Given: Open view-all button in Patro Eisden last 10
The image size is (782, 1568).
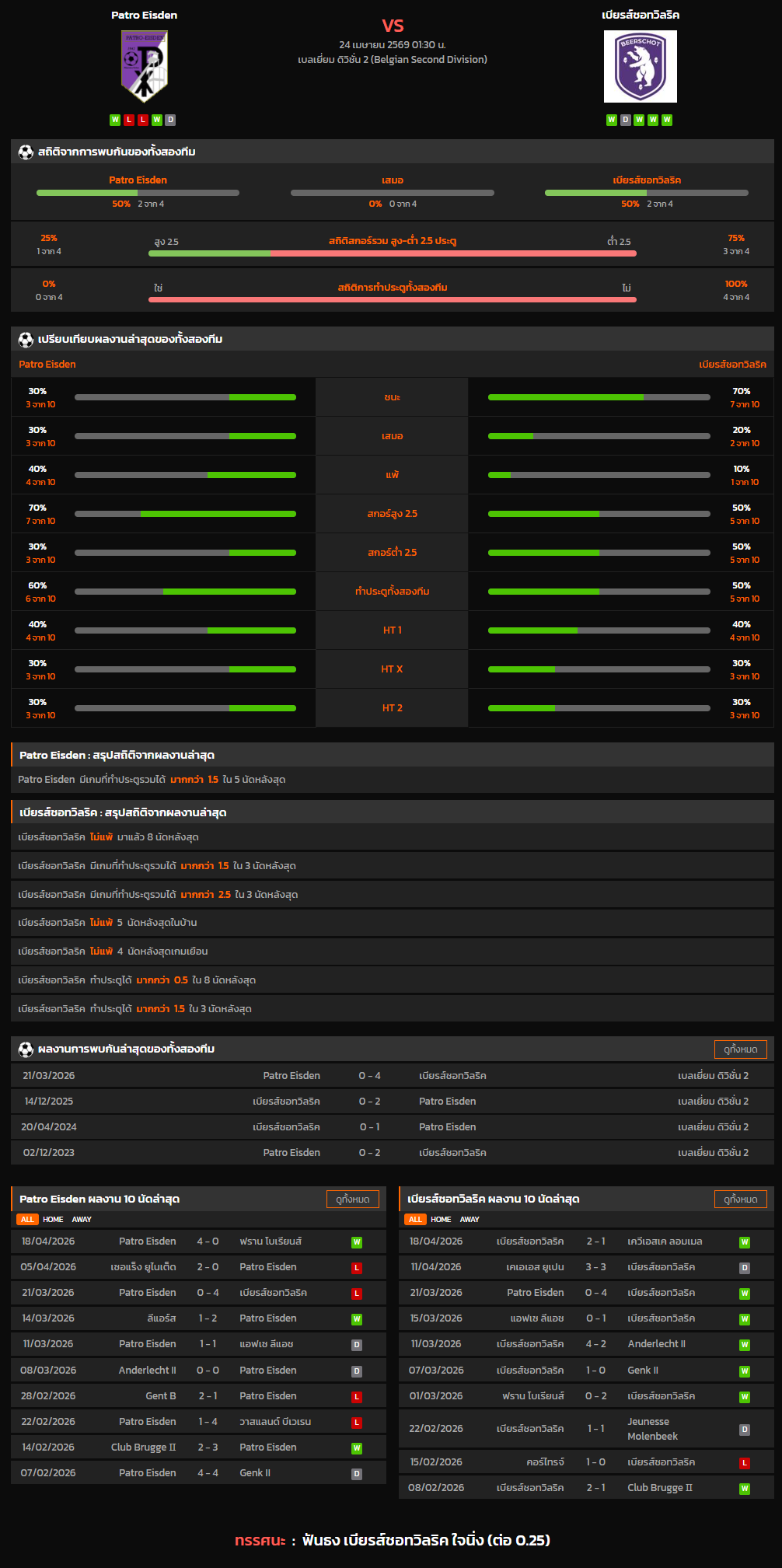Looking at the screenshot, I should tap(352, 1200).
